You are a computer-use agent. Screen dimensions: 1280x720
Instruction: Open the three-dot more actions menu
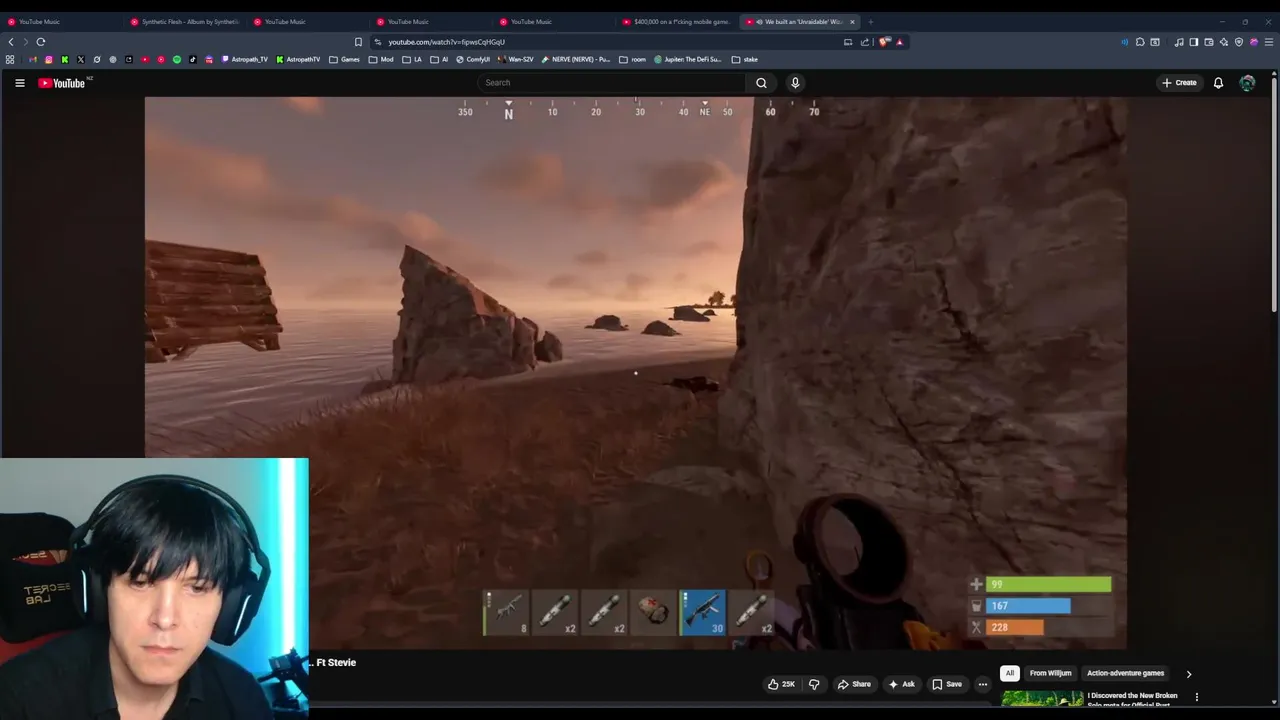click(983, 684)
